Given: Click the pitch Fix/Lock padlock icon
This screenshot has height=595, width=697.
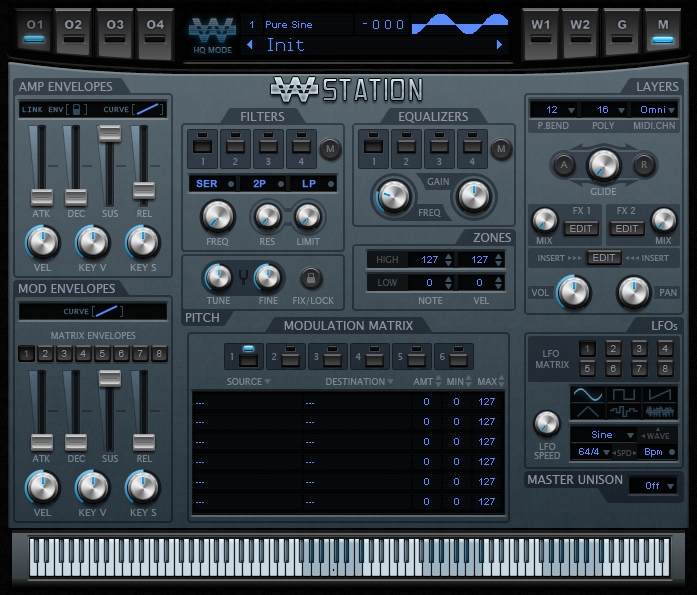Looking at the screenshot, I should 311,278.
